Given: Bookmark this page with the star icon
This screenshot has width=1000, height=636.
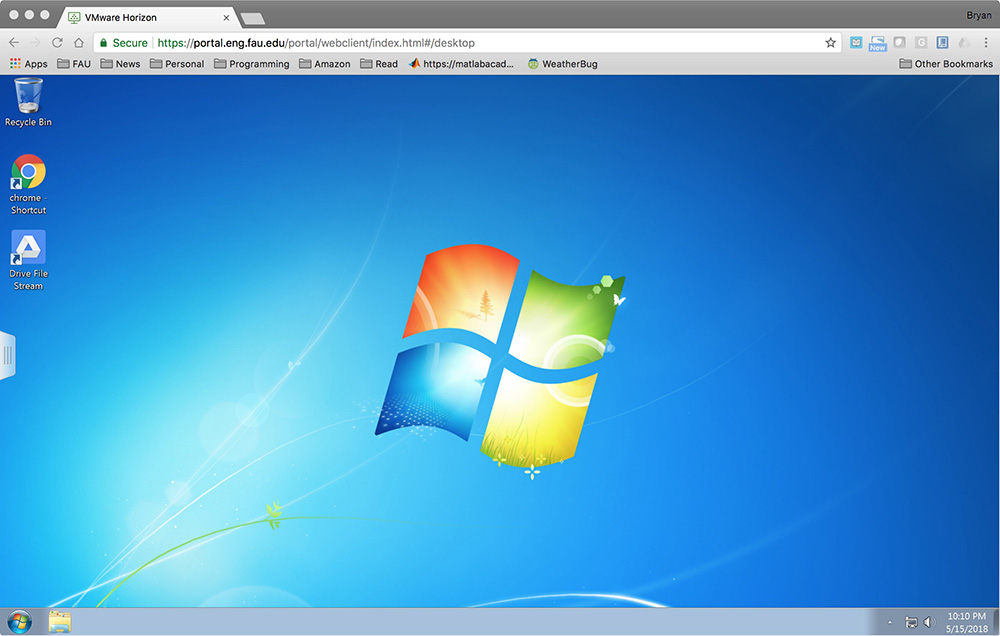Looking at the screenshot, I should pyautogui.click(x=830, y=43).
